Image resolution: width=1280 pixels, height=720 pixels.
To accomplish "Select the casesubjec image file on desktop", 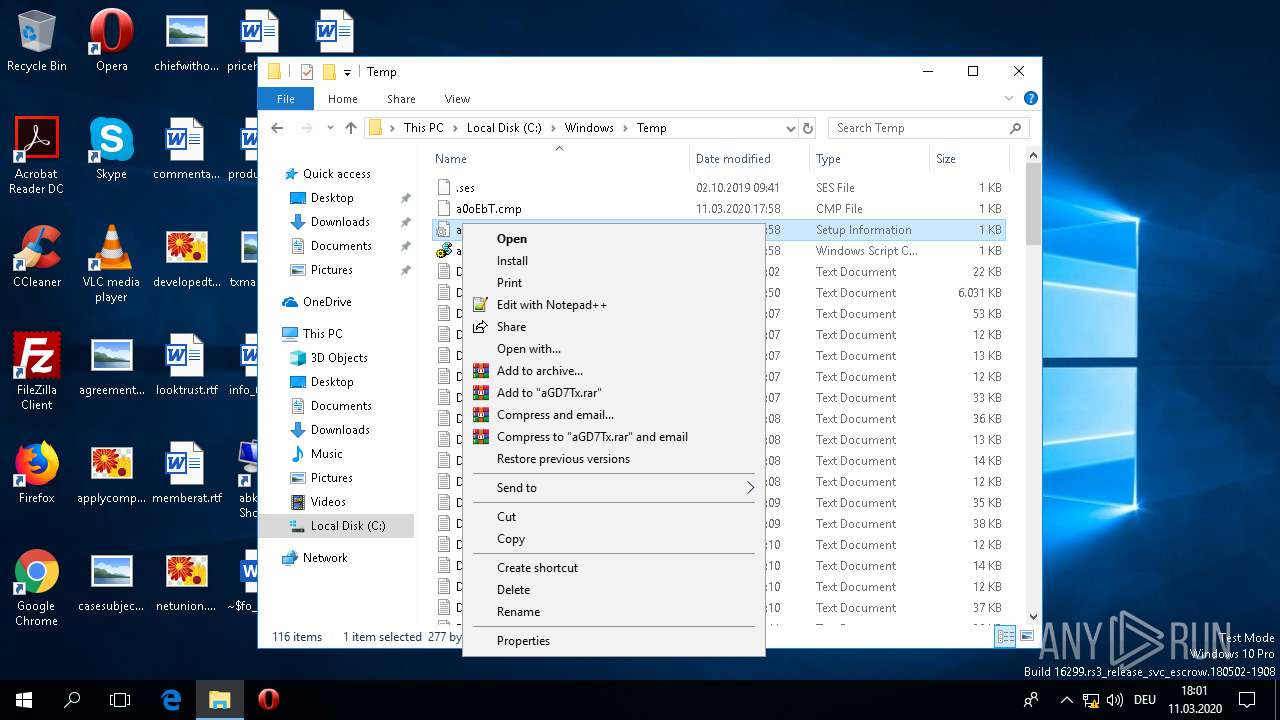I will [x=111, y=581].
